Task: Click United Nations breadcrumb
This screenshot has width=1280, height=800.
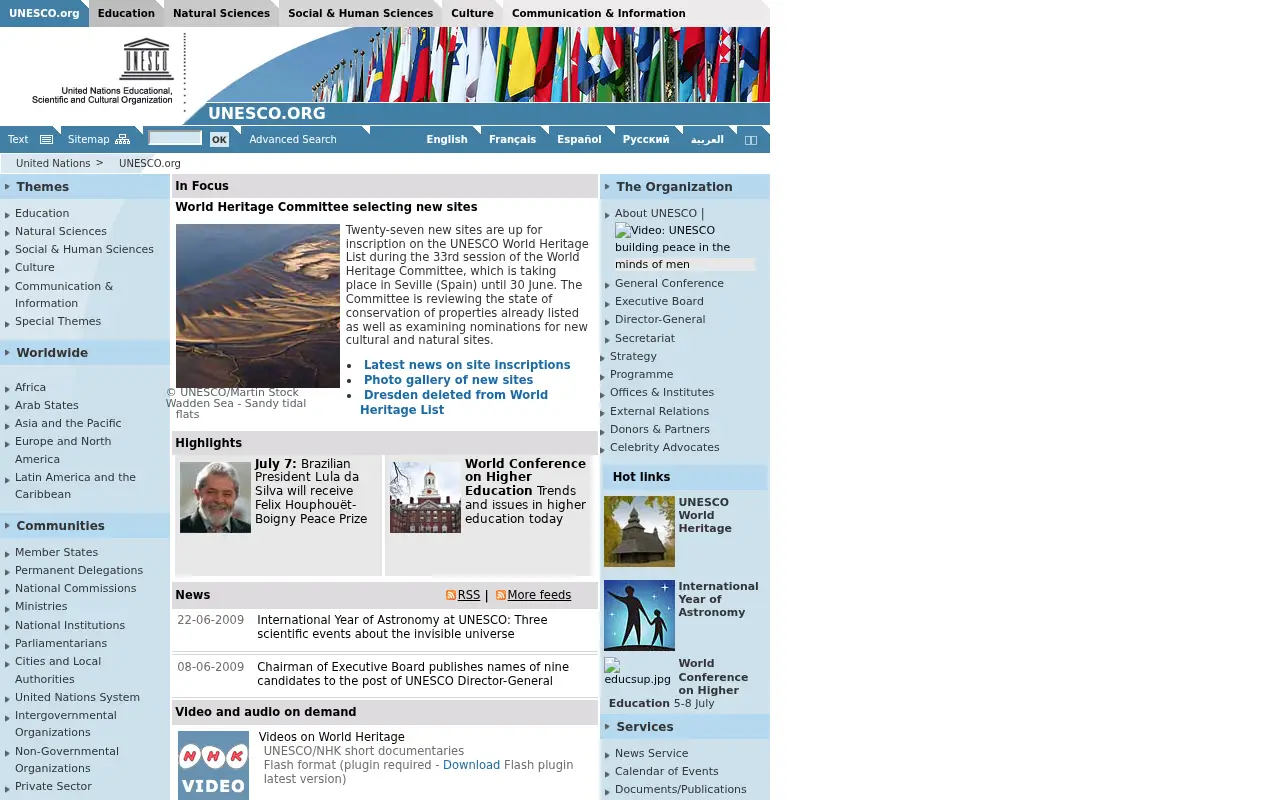Action: tap(53, 164)
